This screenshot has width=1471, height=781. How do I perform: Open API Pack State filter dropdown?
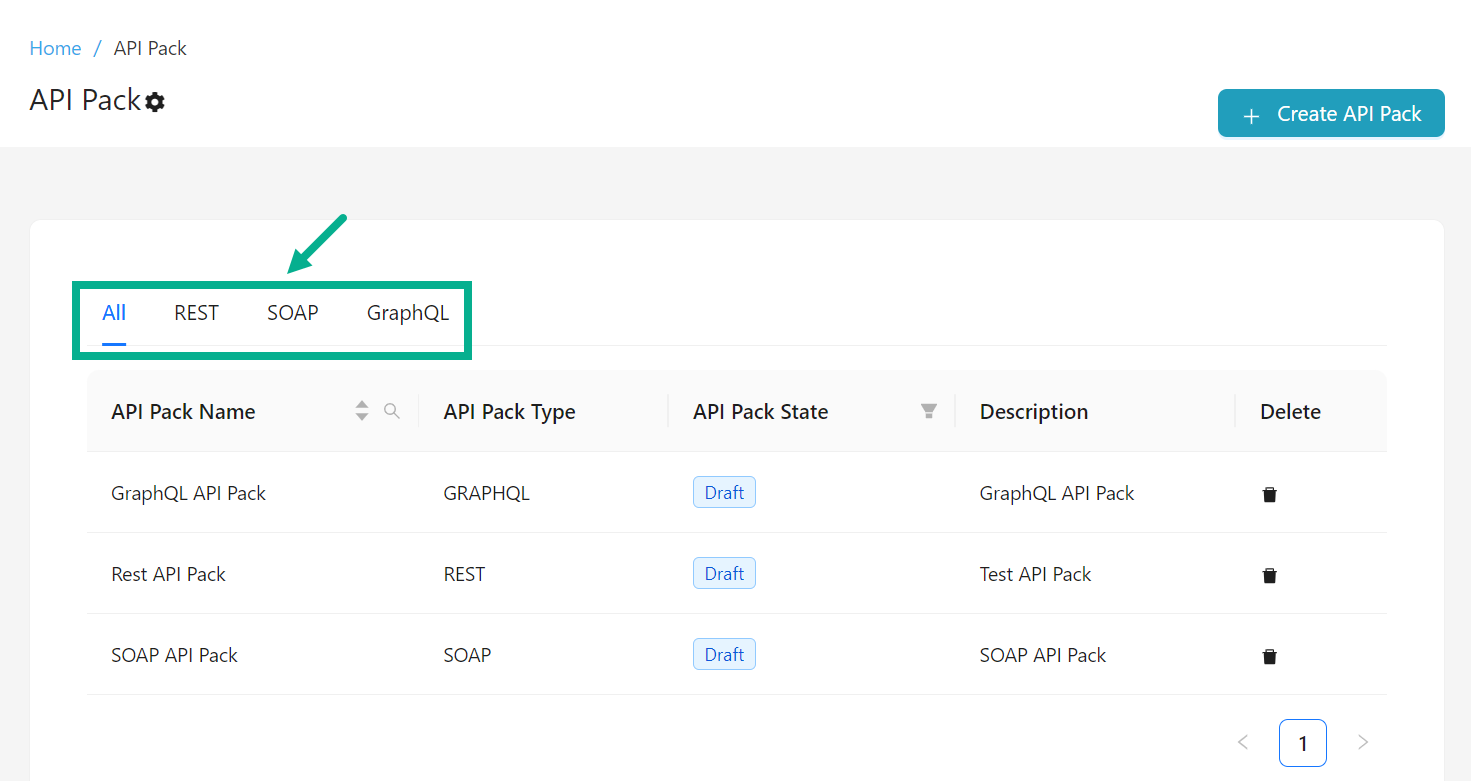[929, 411]
